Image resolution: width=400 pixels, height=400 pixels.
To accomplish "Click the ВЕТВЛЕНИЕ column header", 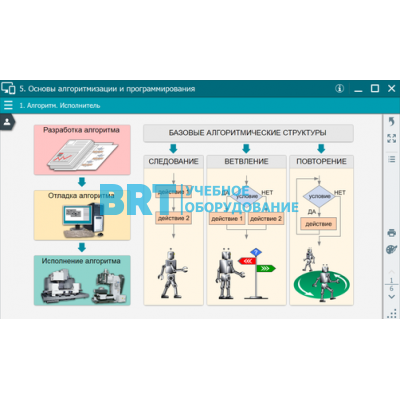I will point(246,162).
